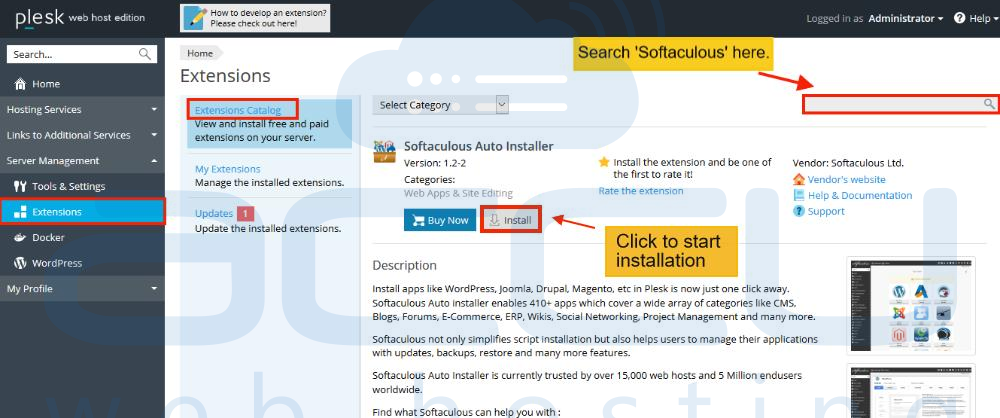Collapse the Server Management section
The height and width of the screenshot is (418, 1000).
(x=82, y=161)
